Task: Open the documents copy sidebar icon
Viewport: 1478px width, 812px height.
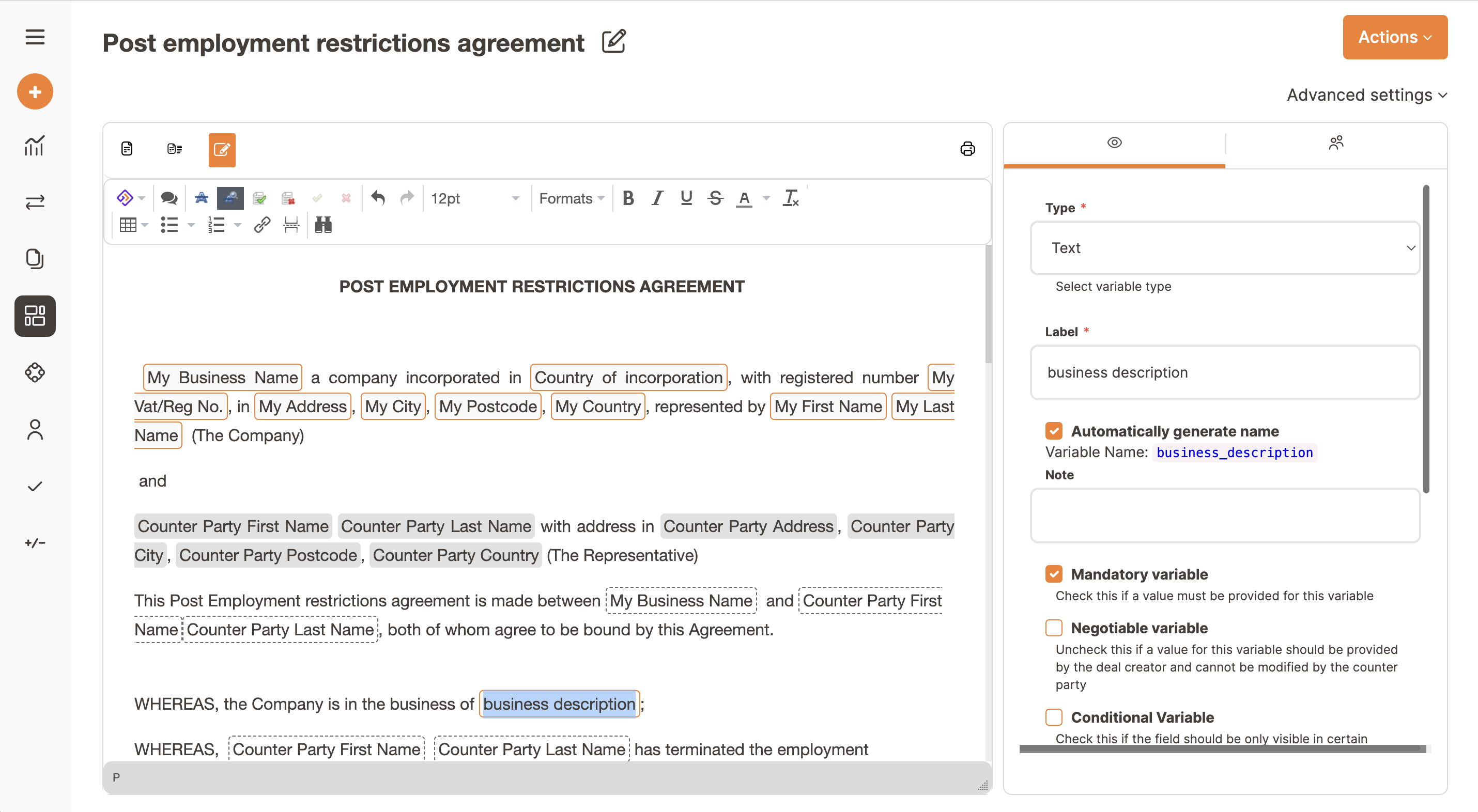Action: click(x=35, y=258)
